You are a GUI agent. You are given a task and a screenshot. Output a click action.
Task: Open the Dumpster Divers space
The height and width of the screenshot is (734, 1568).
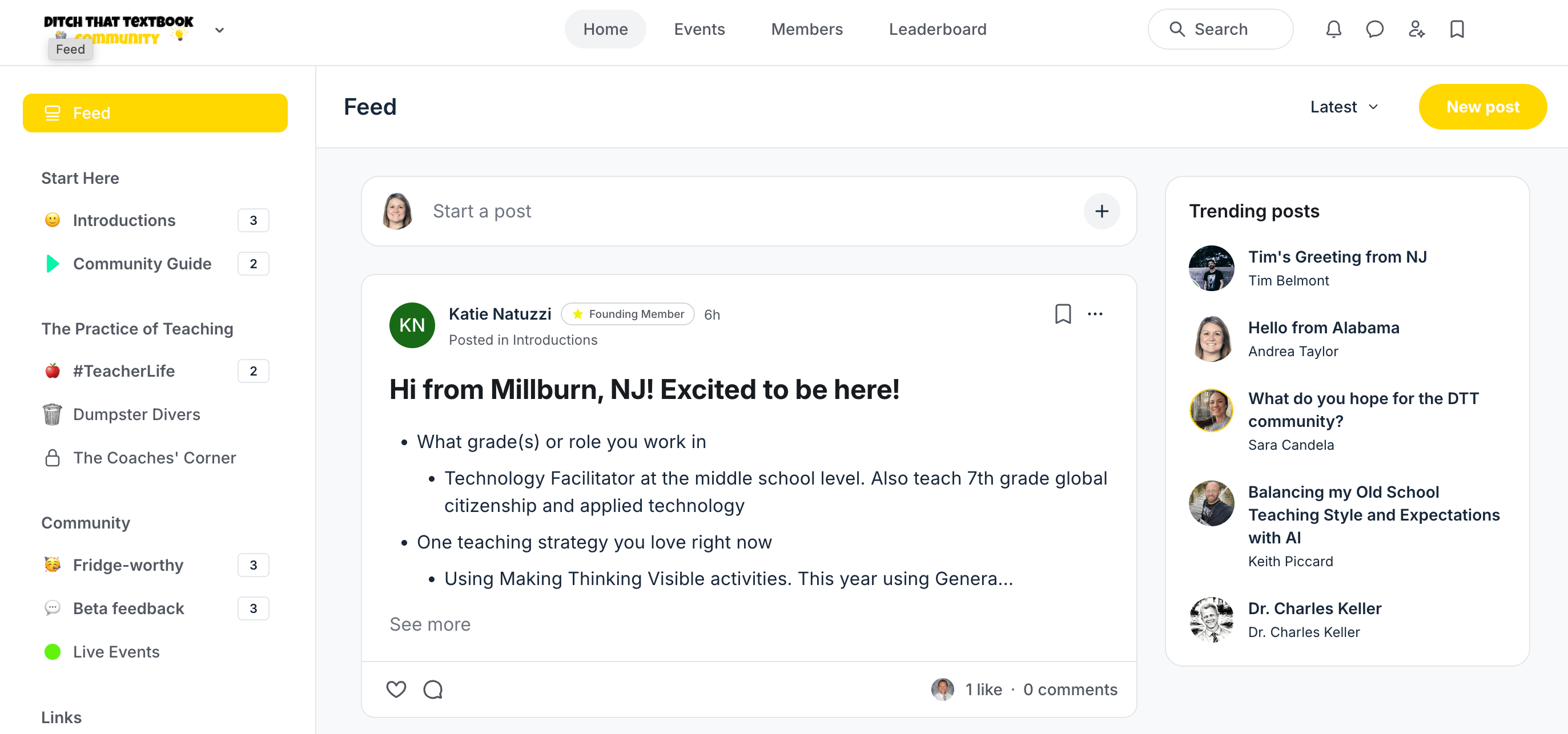(x=136, y=414)
